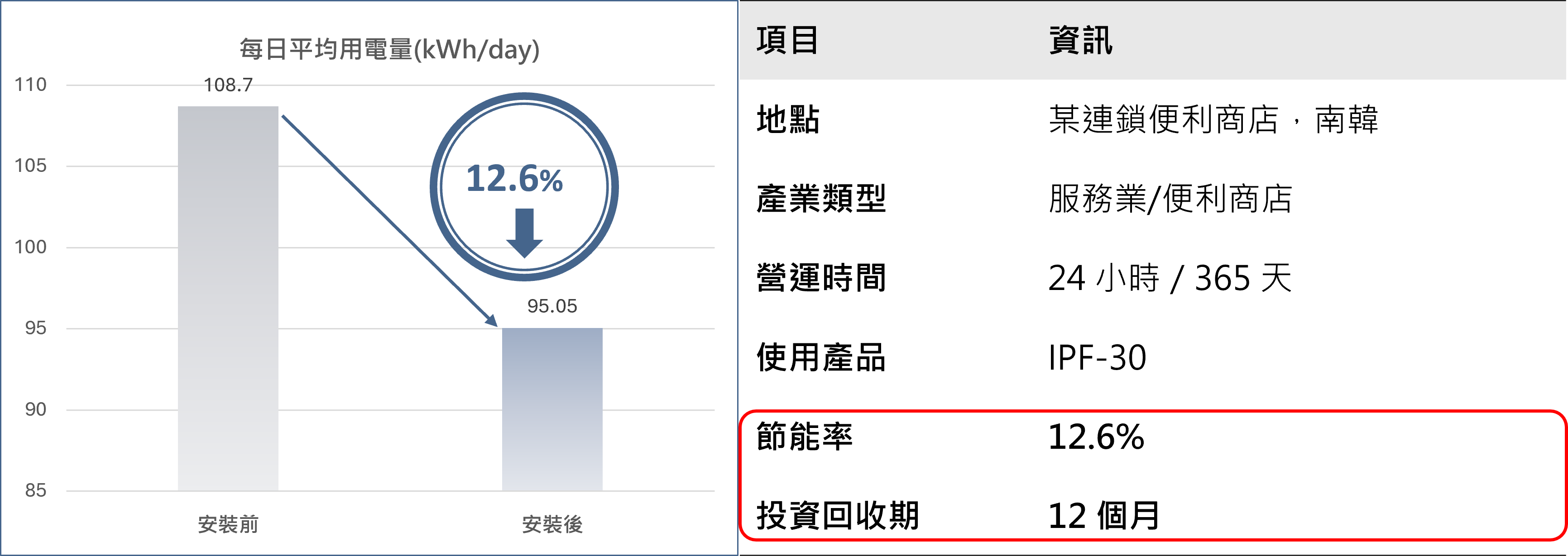Click the 12 個月 payback value
1568x556 pixels.
[x=1103, y=516]
